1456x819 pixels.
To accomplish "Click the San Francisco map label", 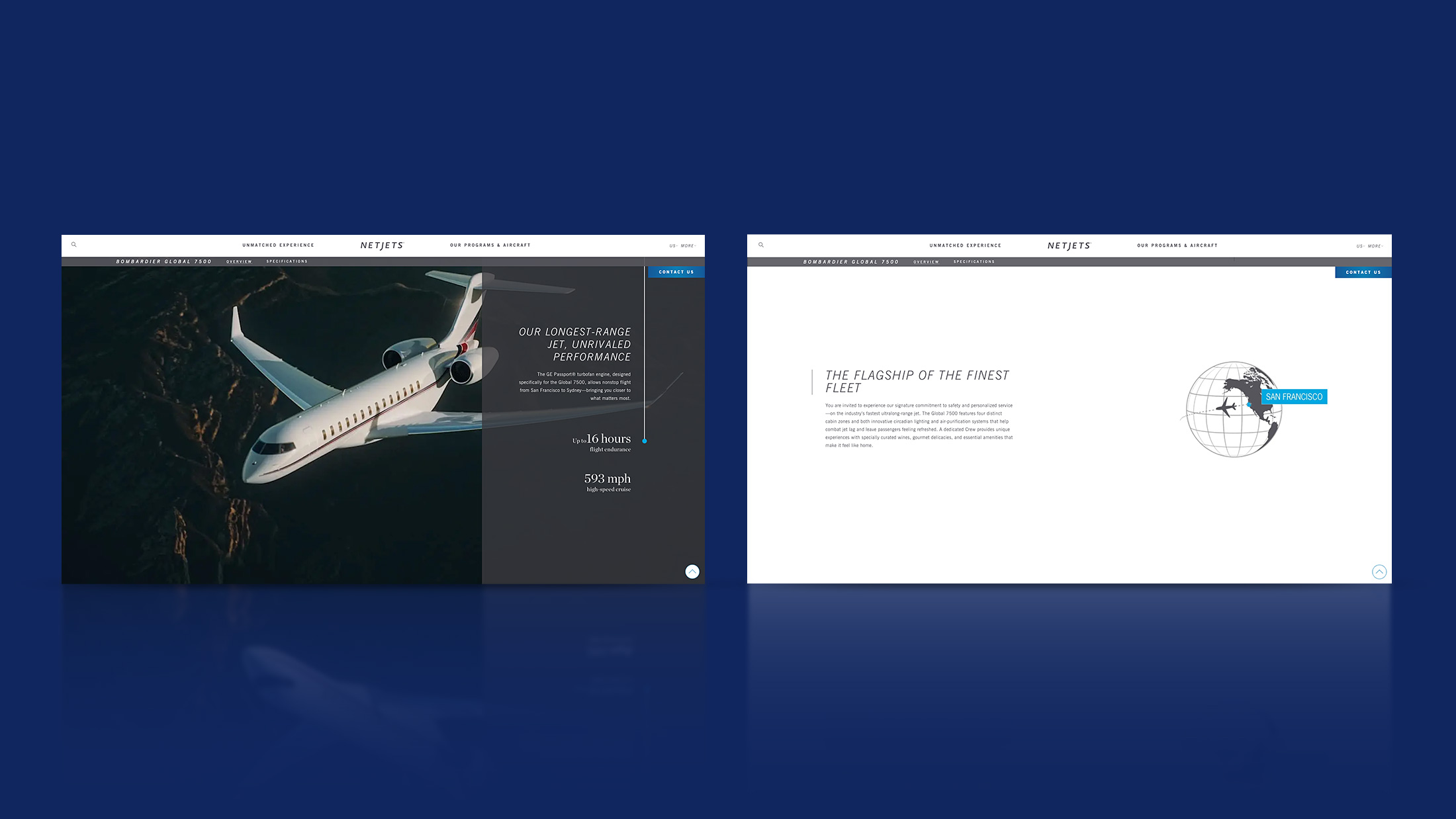I will coord(1294,397).
